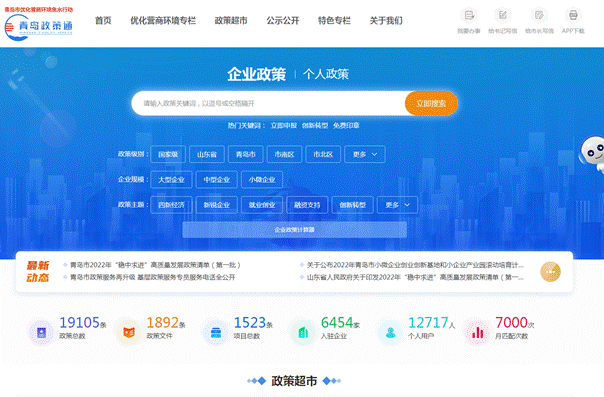Click the hot keyword 免费印章
Screen dimensions: 604x397
[x=346, y=126]
